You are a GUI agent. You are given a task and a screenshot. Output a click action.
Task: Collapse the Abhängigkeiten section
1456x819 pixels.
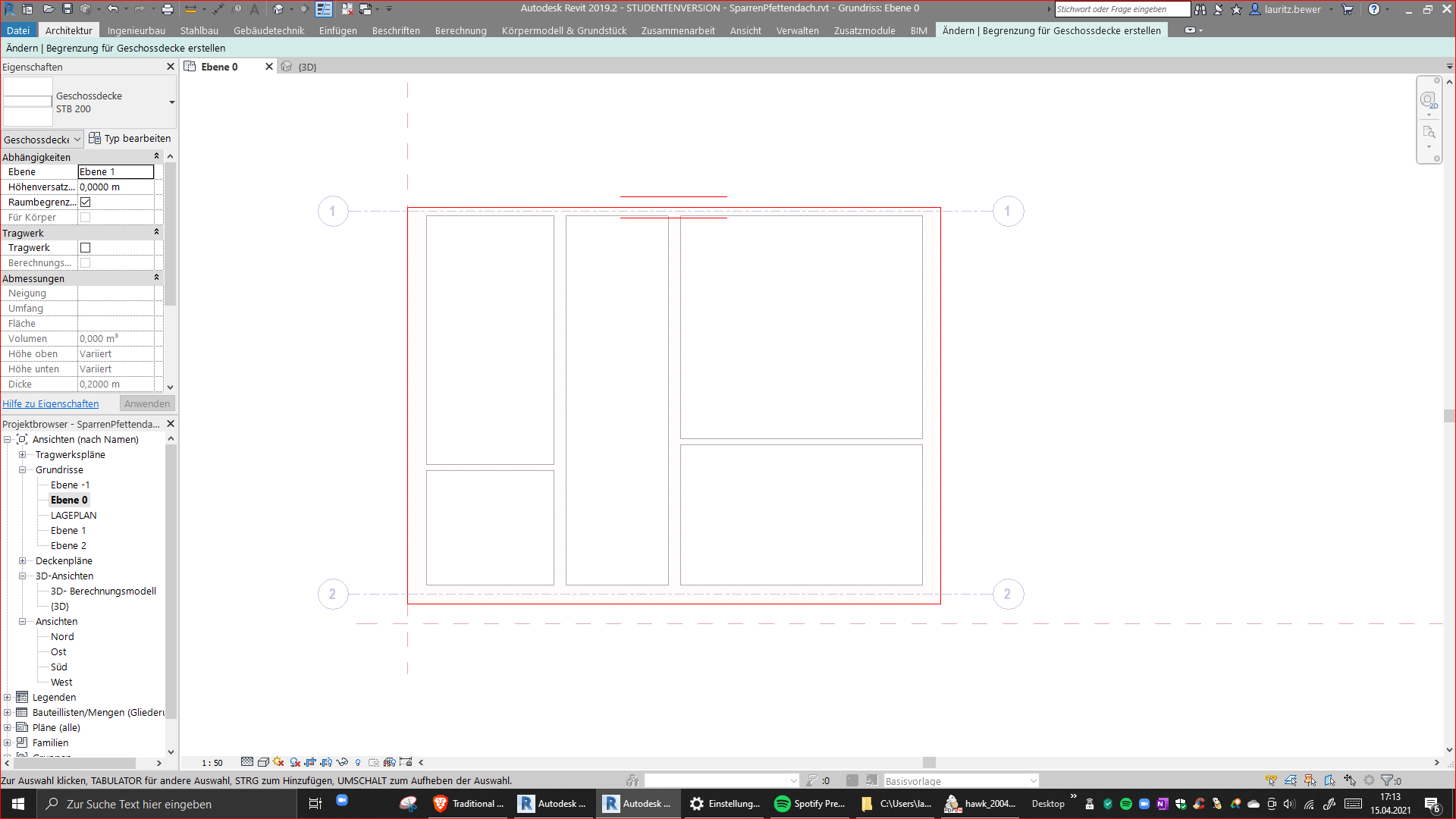coord(157,156)
